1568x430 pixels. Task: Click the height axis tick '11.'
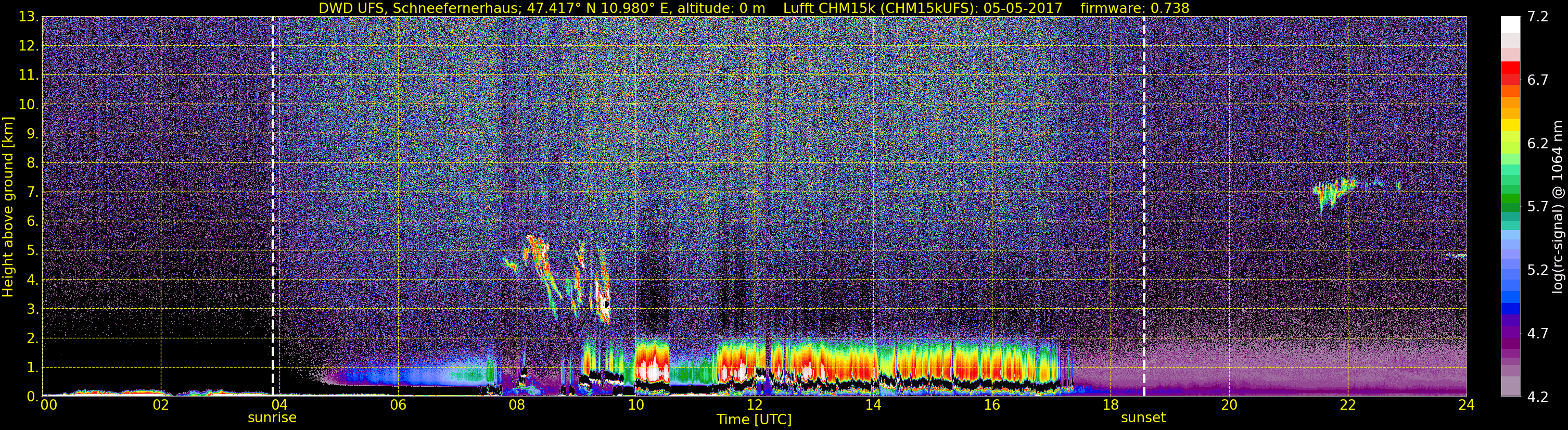(x=29, y=75)
